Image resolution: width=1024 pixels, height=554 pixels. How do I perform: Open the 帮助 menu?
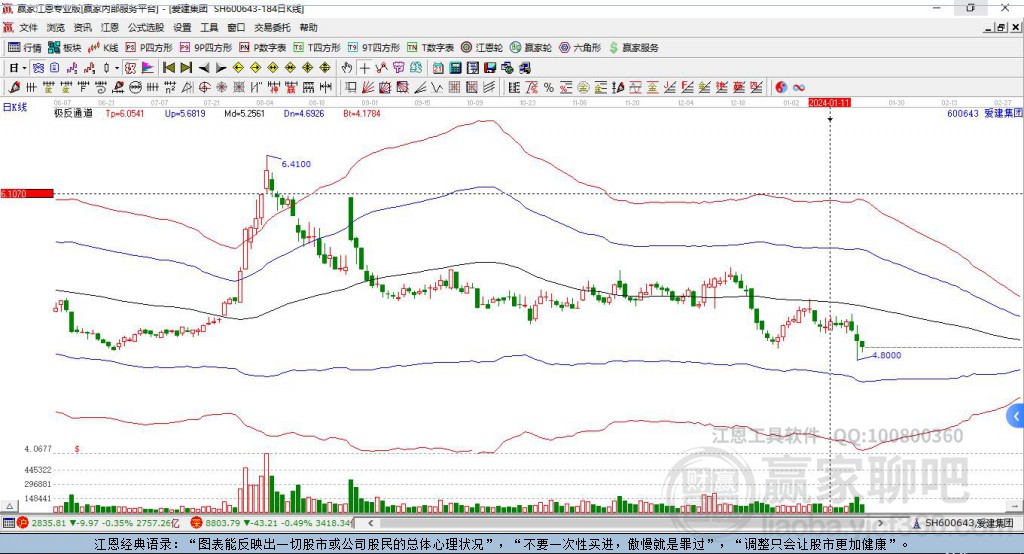(x=308, y=27)
